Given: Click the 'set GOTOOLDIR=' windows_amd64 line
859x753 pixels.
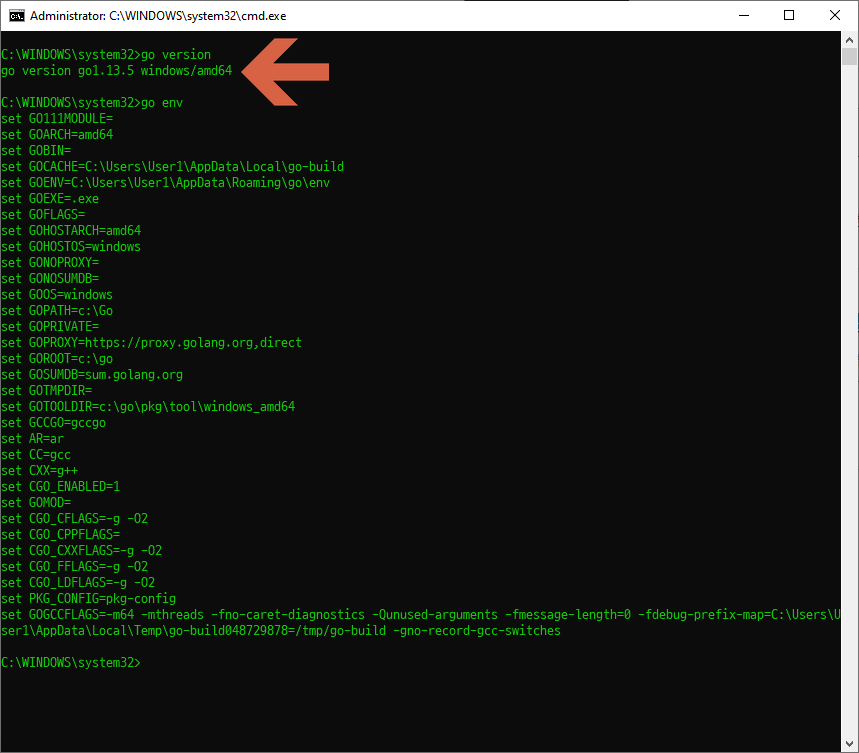Looking at the screenshot, I should click(148, 407).
